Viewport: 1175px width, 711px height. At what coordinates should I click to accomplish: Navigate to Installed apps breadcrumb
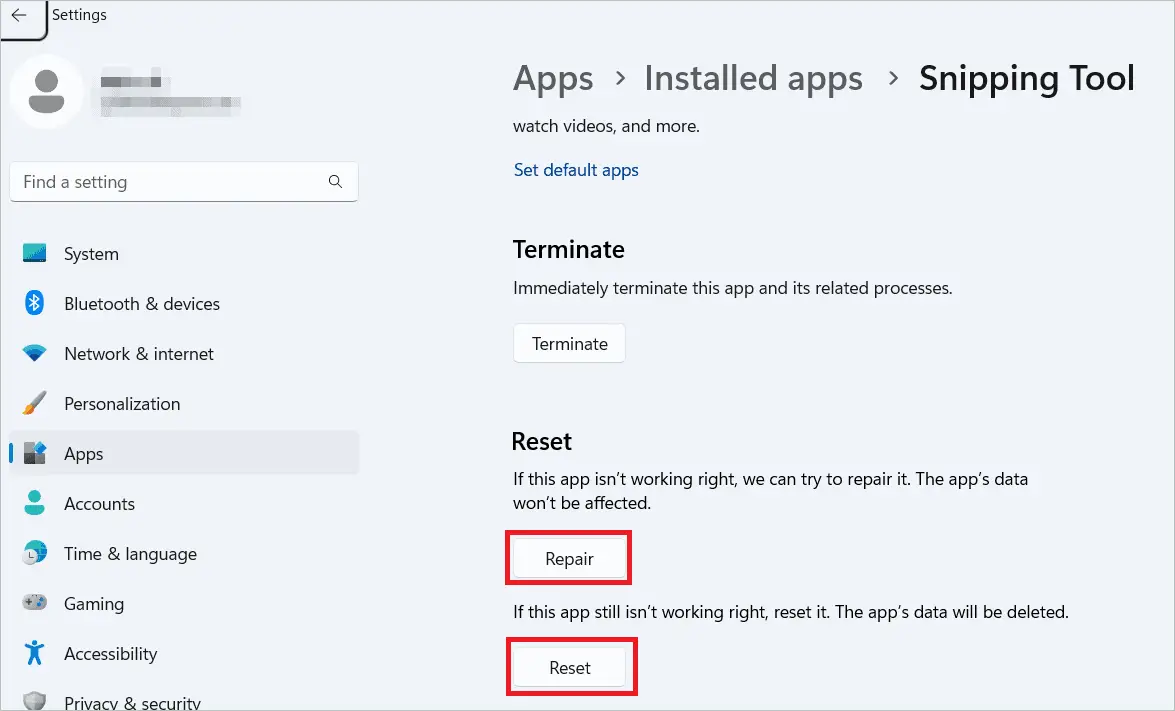pos(753,78)
